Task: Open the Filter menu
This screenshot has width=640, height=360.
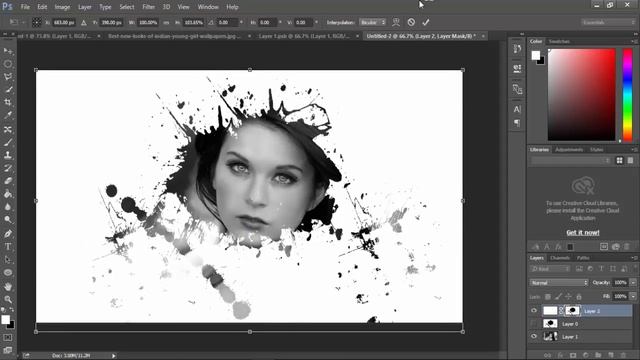Action: point(149,7)
